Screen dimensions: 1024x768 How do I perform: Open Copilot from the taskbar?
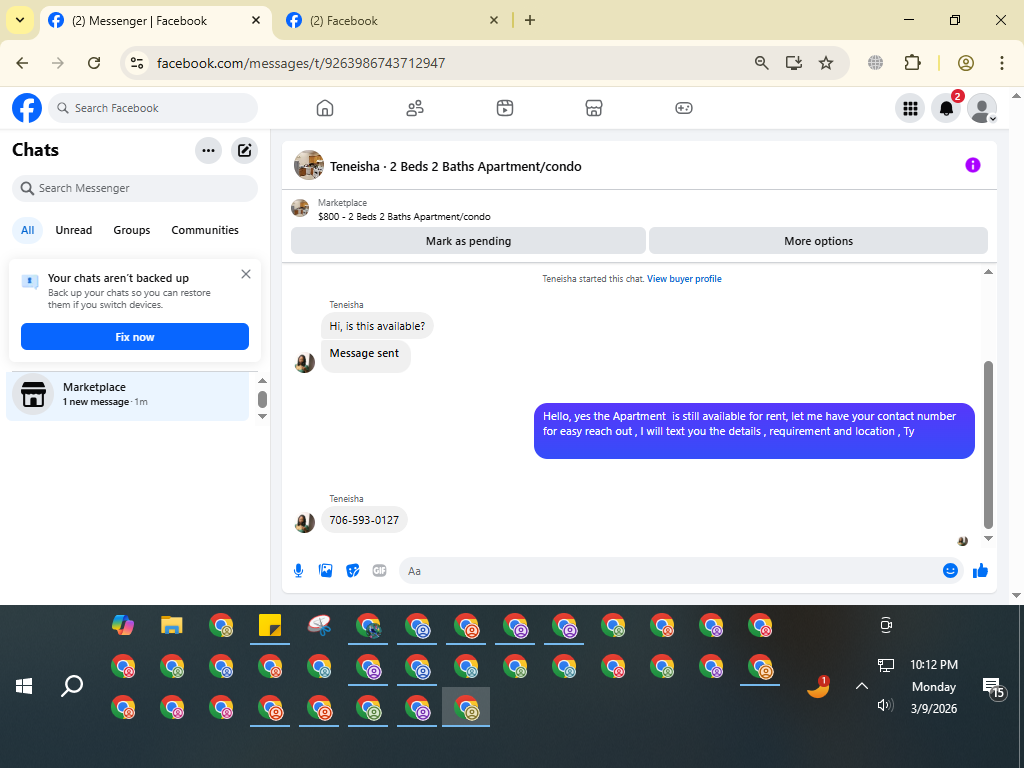(123, 625)
